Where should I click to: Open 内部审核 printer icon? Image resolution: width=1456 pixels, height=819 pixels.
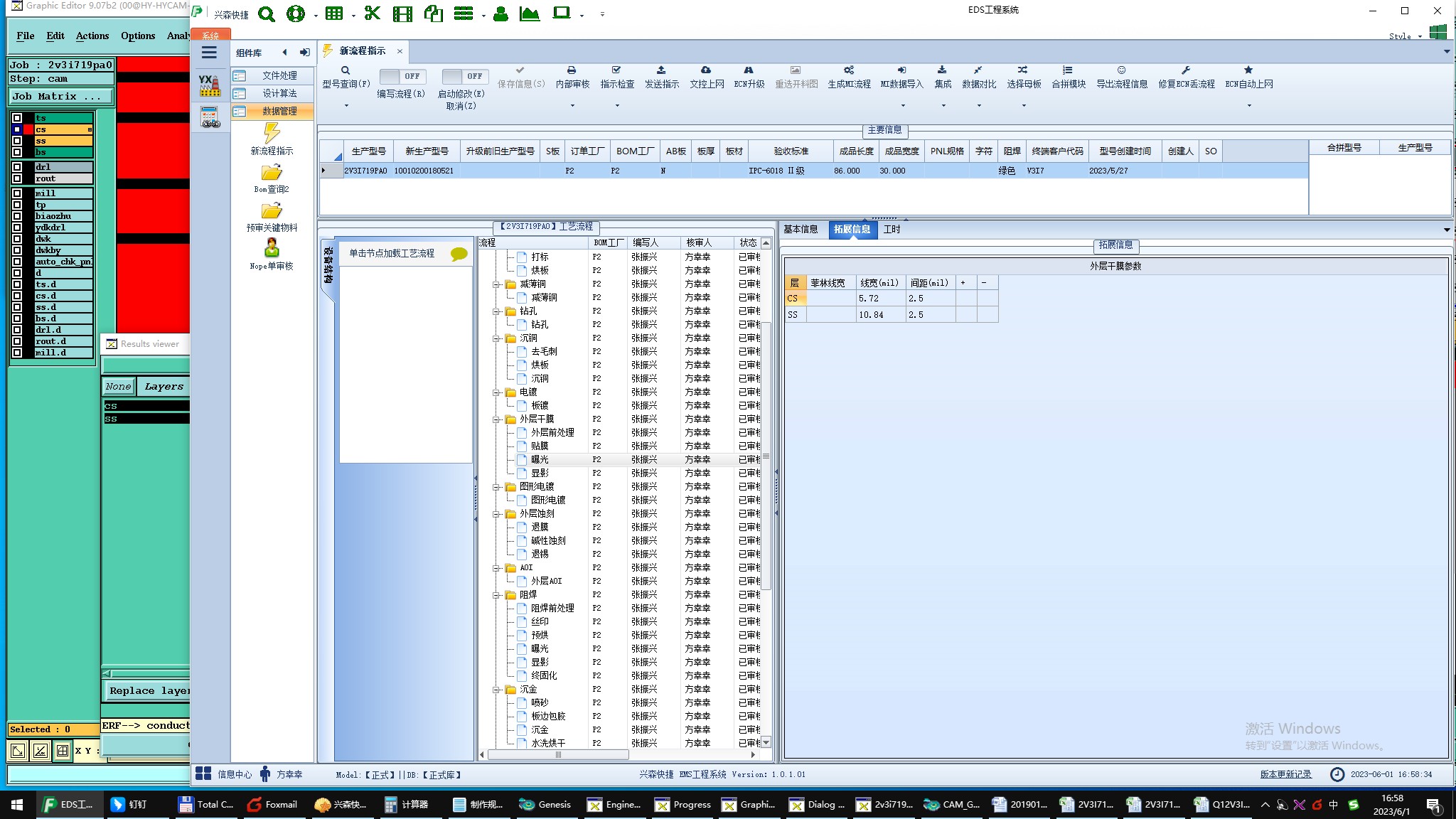point(572,70)
